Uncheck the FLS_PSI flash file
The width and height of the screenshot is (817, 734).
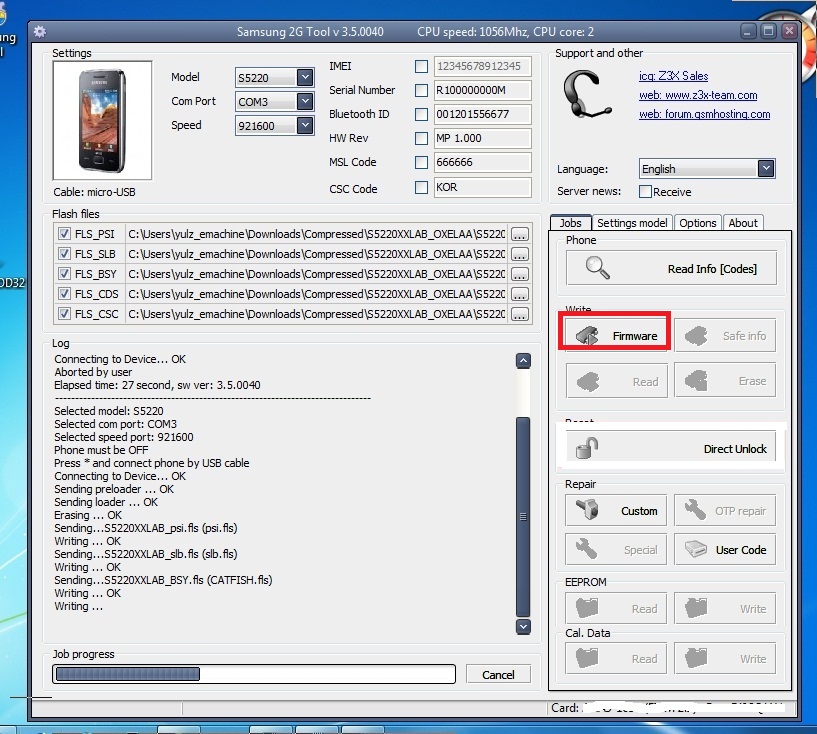click(64, 234)
